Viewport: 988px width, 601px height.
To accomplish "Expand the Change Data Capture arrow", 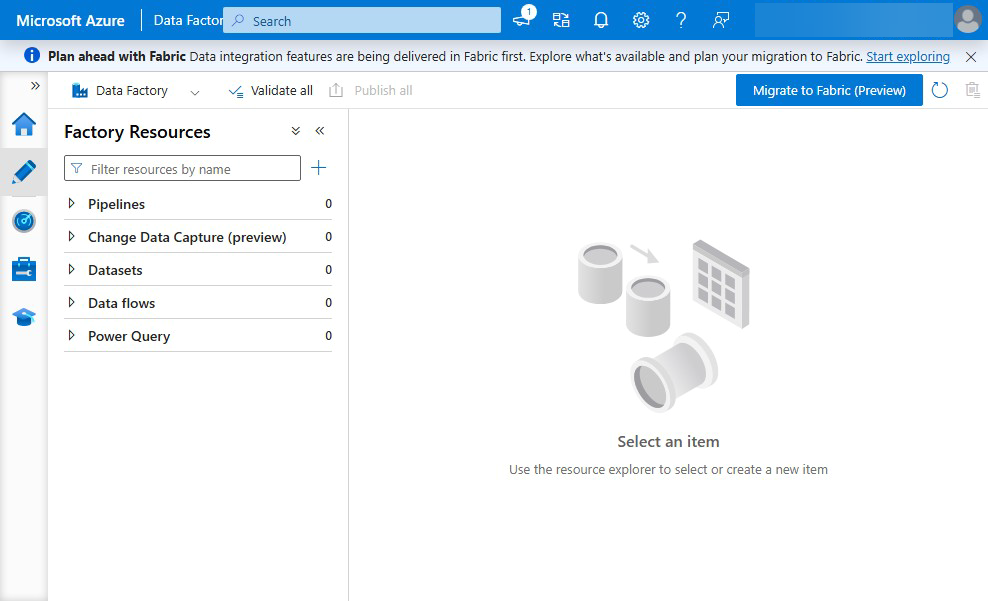I will 71,236.
